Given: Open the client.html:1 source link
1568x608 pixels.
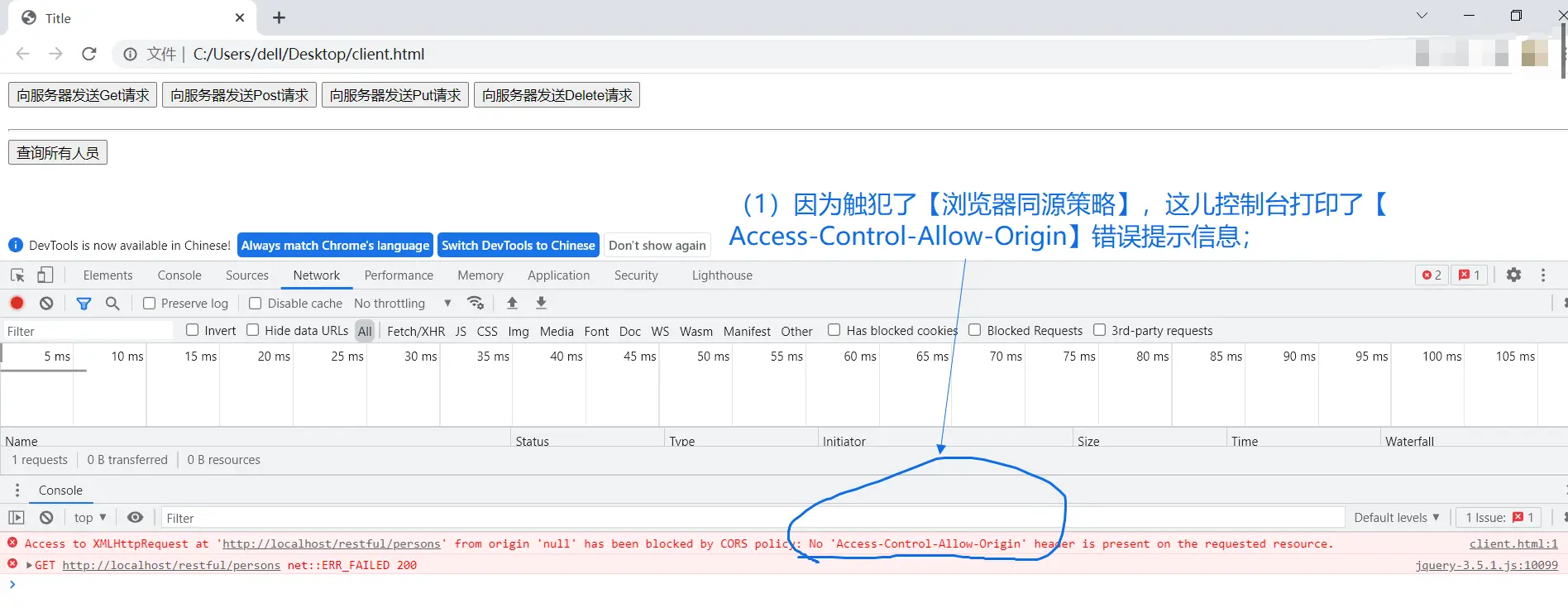Looking at the screenshot, I should coord(1513,543).
